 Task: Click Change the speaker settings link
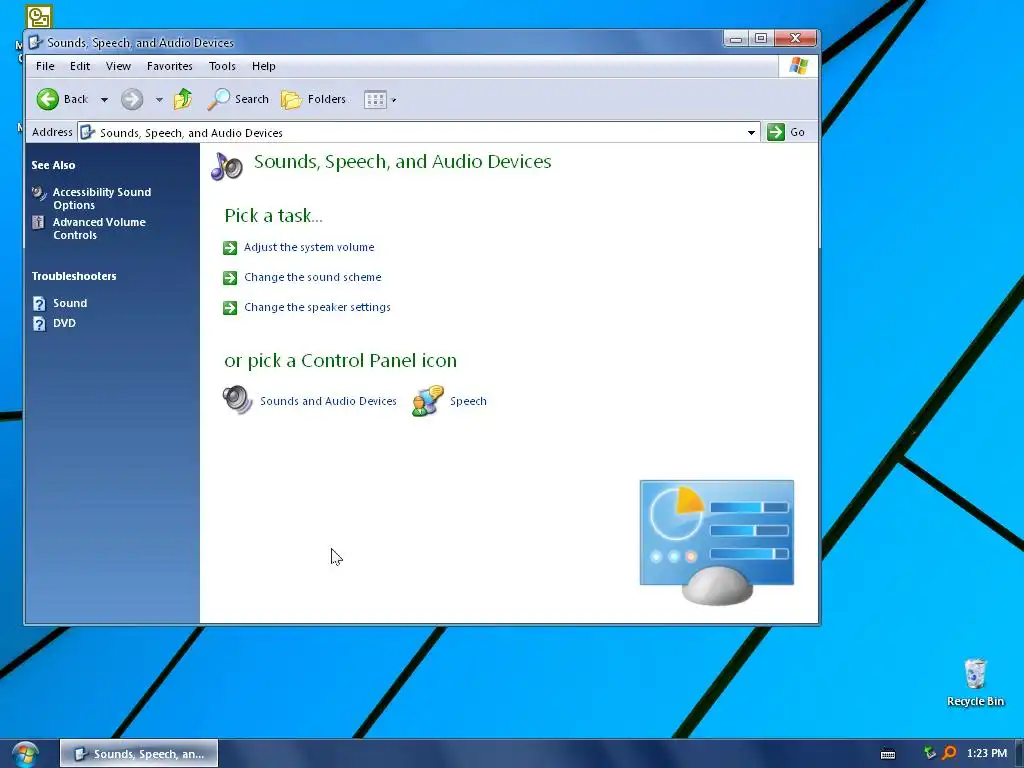(x=317, y=307)
